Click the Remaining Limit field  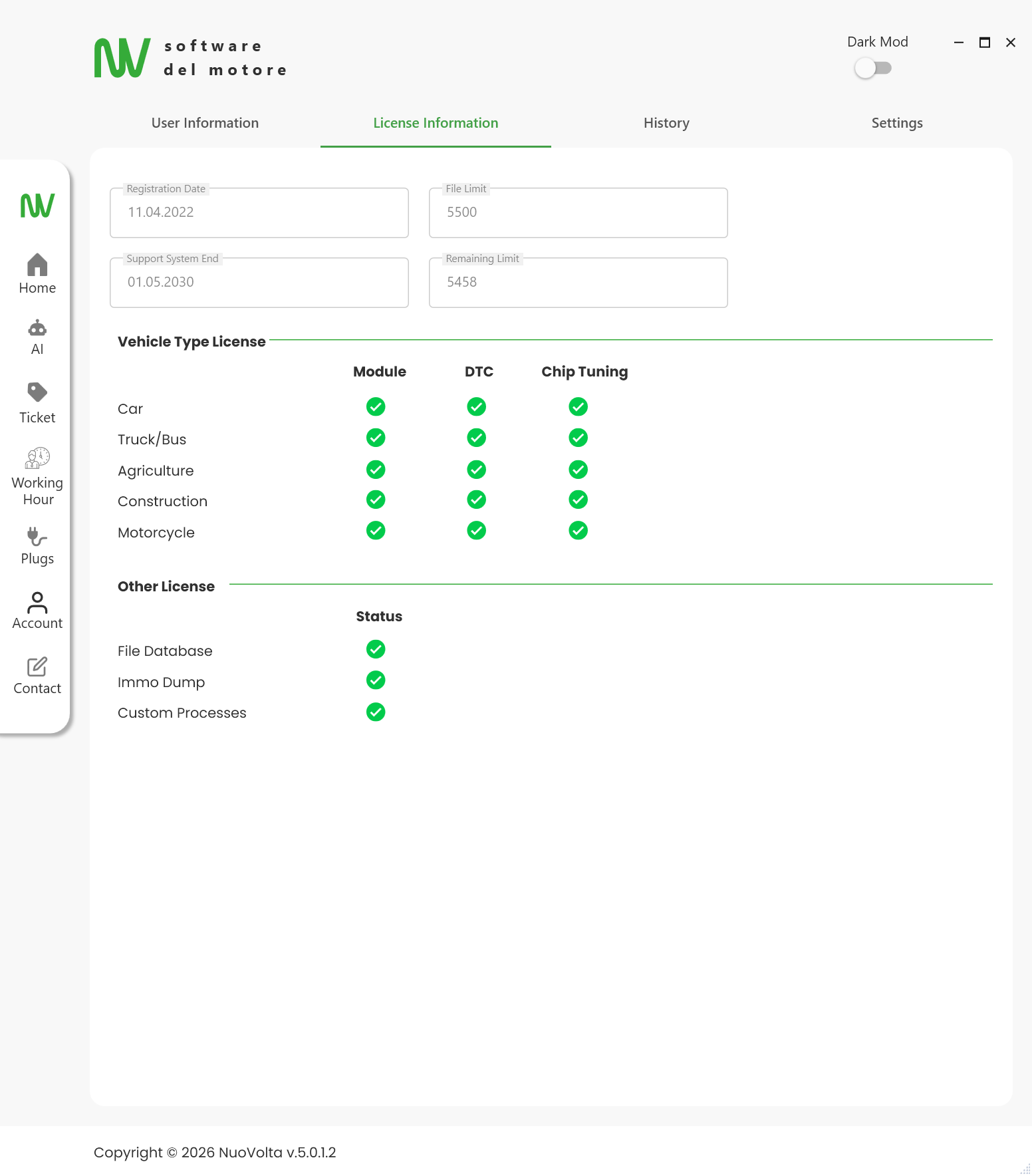pos(579,283)
